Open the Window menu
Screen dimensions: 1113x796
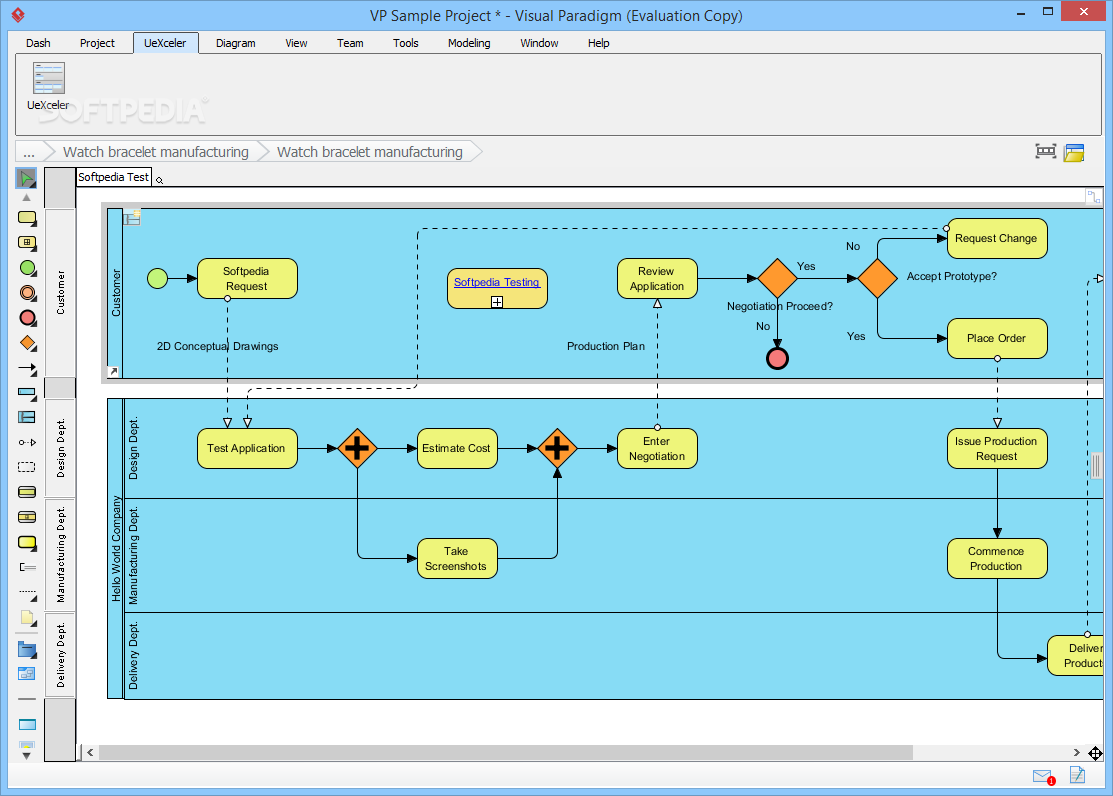point(539,43)
